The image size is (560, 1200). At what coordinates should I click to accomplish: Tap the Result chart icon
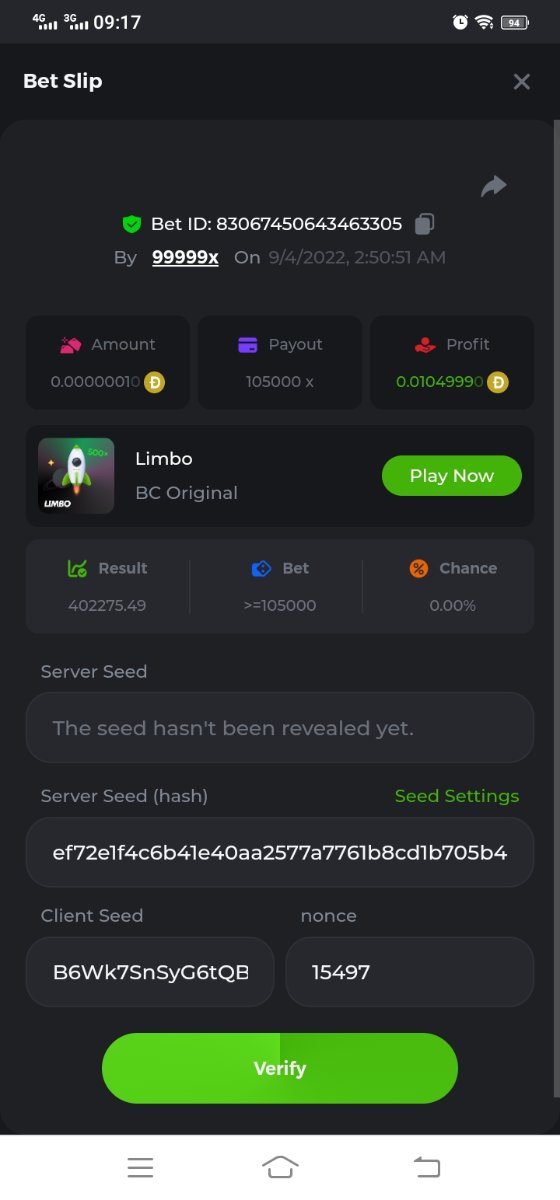[x=77, y=568]
